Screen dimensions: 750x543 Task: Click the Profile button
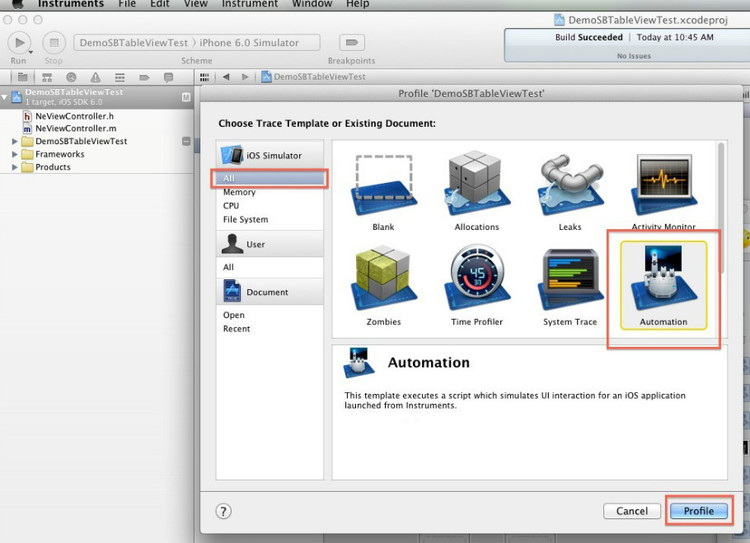698,511
